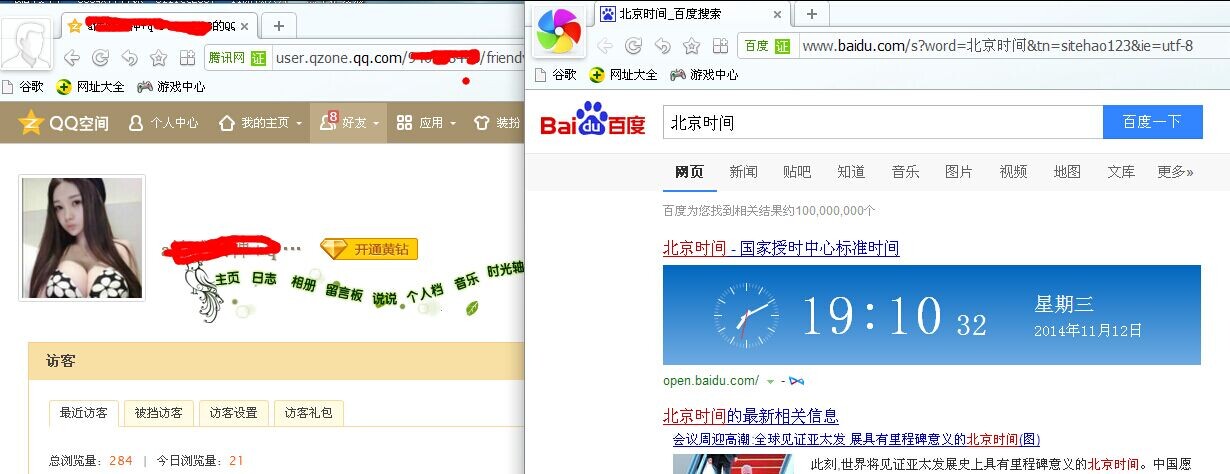This screenshot has width=1230, height=474.
Task: Reload the page in the Baidu browser
Action: (x=633, y=46)
